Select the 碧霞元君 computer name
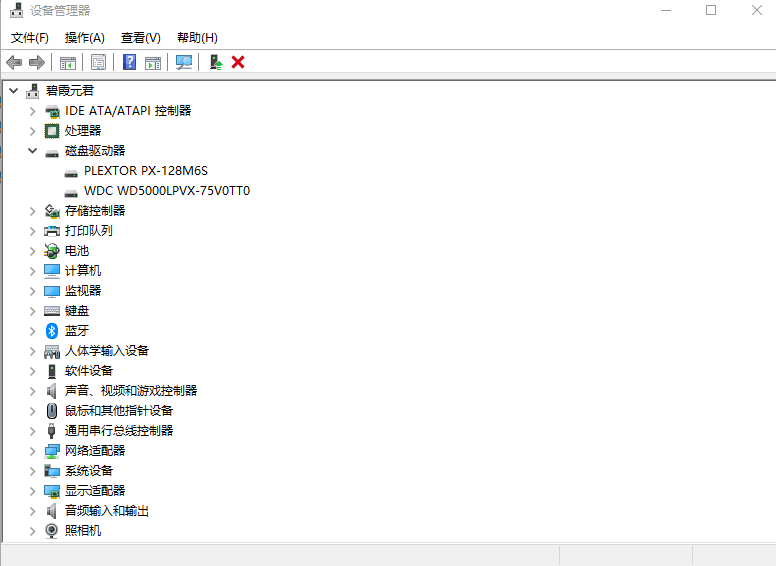The width and height of the screenshot is (776, 566). point(69,91)
